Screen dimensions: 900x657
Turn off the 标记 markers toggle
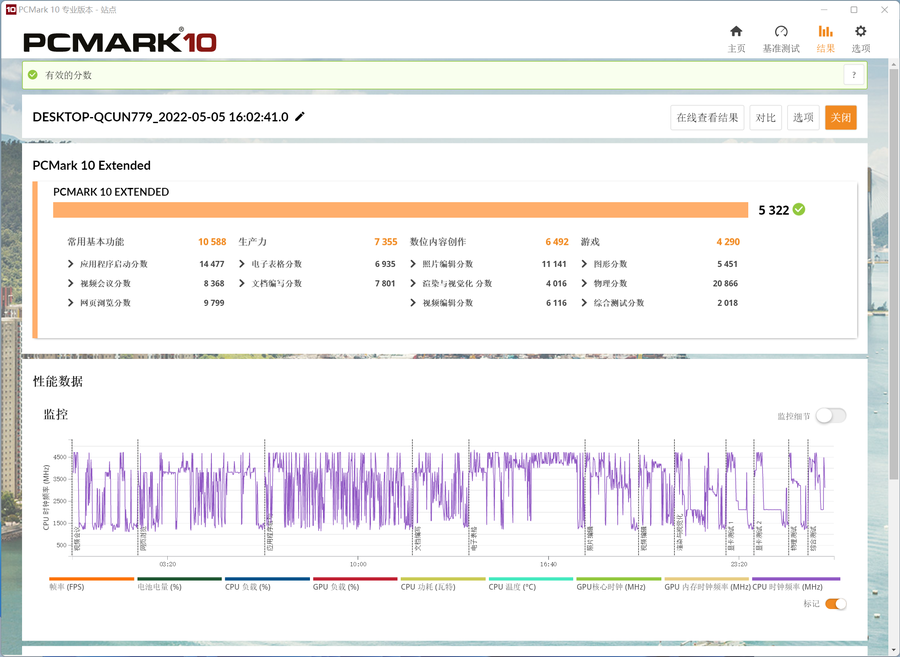point(835,604)
